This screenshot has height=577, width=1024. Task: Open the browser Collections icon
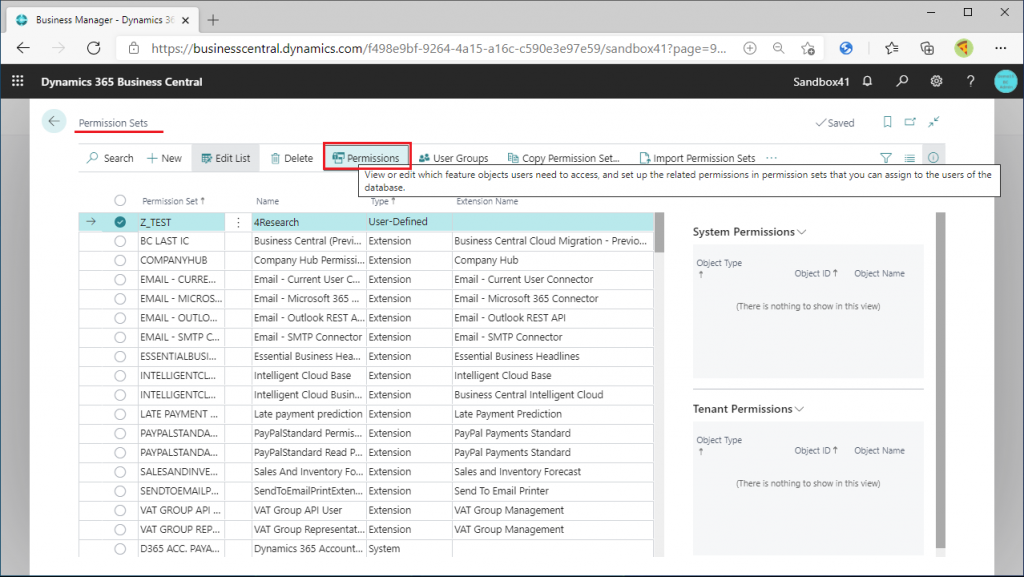tap(927, 48)
